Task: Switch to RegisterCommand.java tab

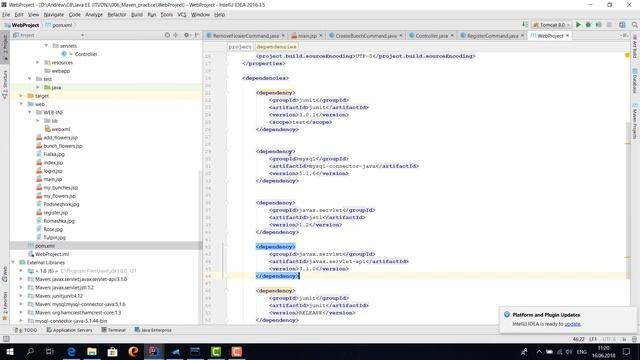Action: 492,36
